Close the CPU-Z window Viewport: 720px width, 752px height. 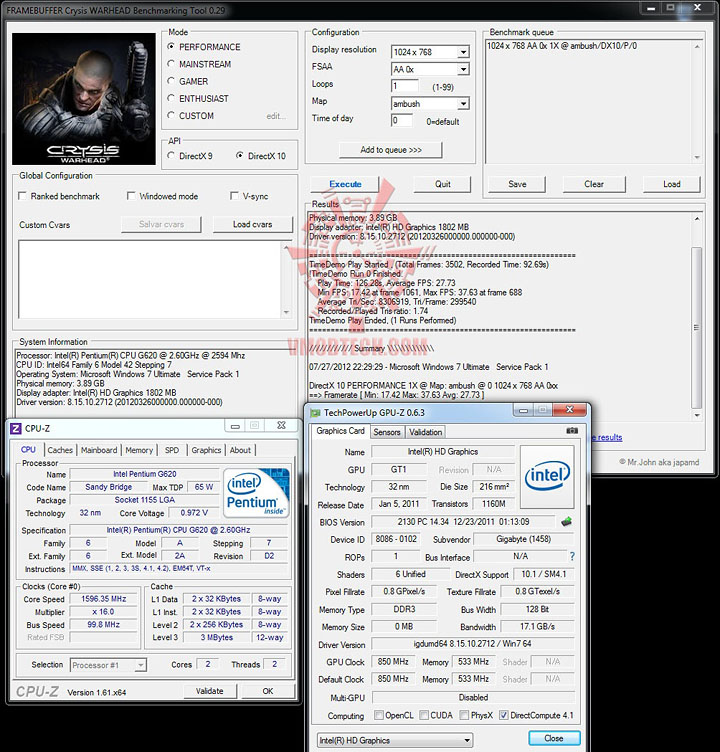[282, 425]
